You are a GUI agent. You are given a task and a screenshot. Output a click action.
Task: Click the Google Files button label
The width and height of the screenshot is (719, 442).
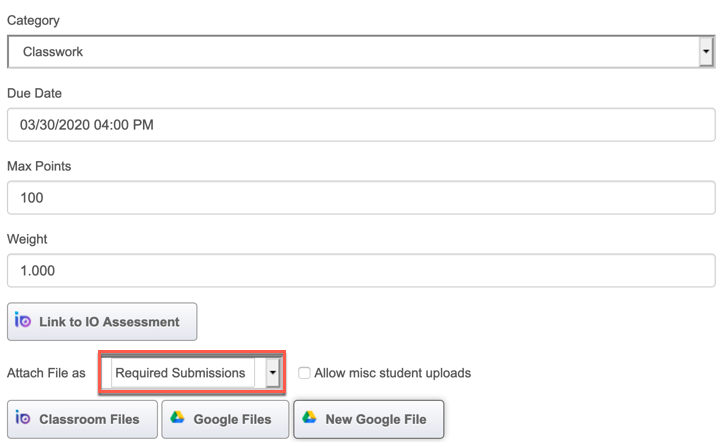[x=232, y=419]
